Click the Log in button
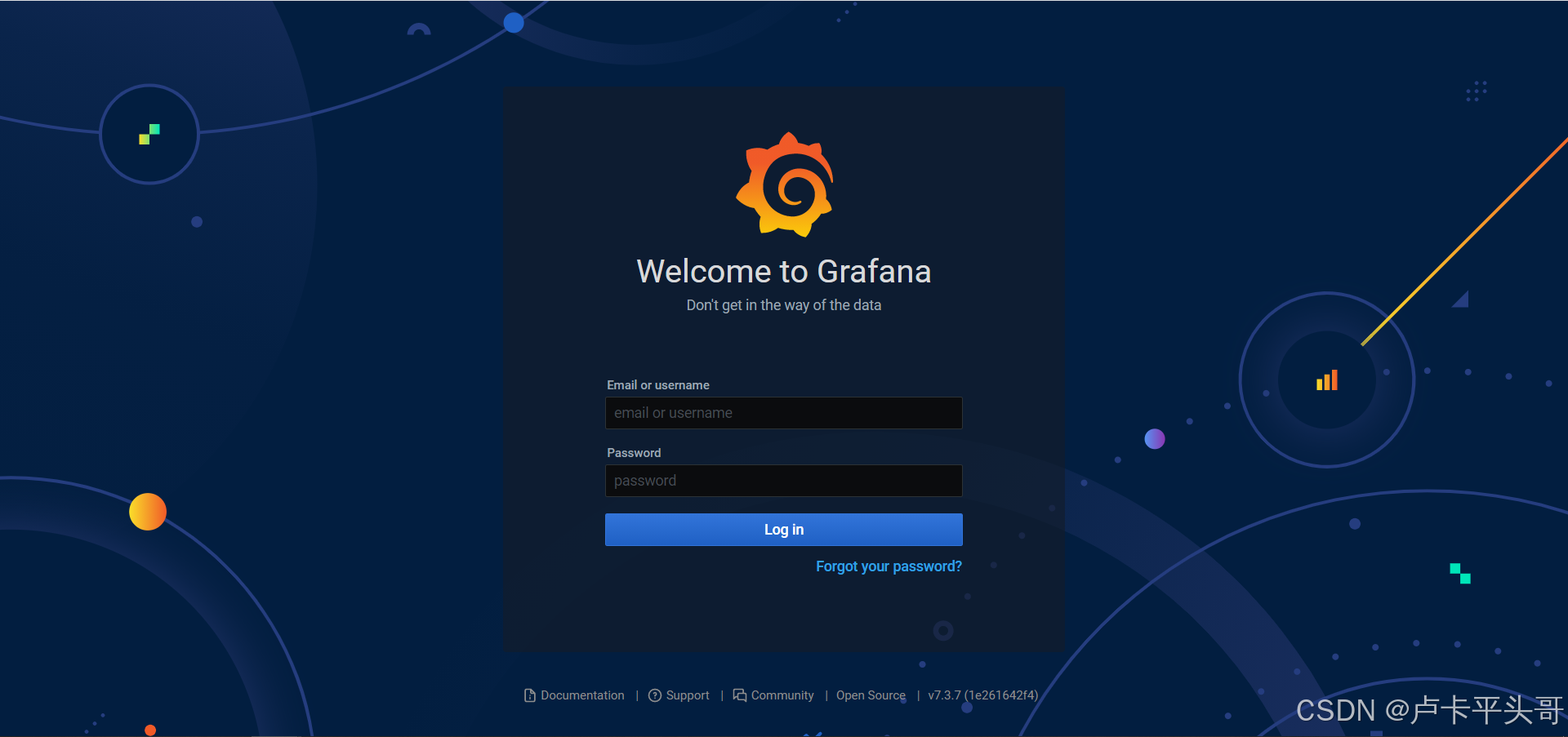 click(784, 530)
